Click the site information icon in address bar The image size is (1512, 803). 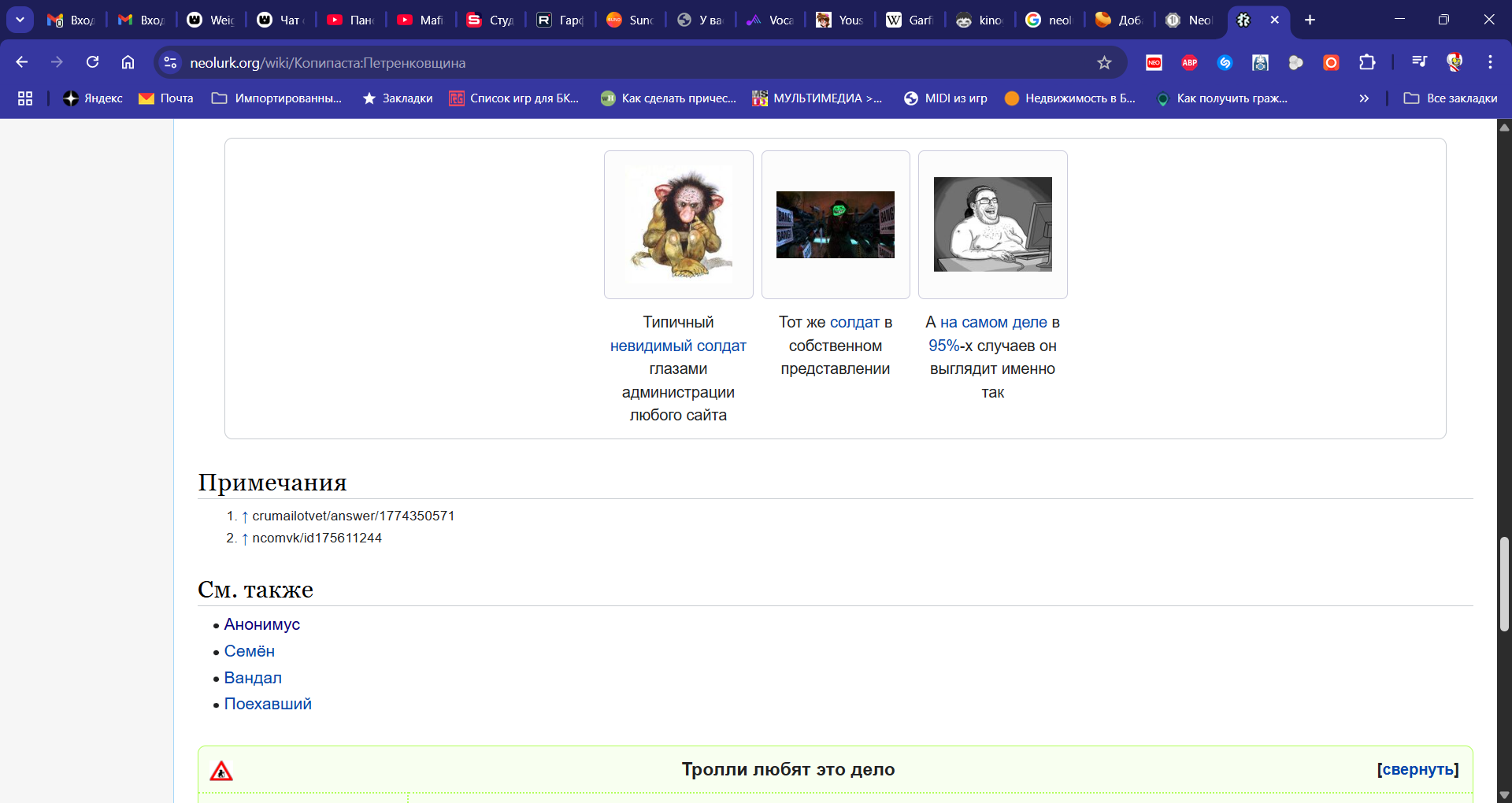pyautogui.click(x=170, y=62)
